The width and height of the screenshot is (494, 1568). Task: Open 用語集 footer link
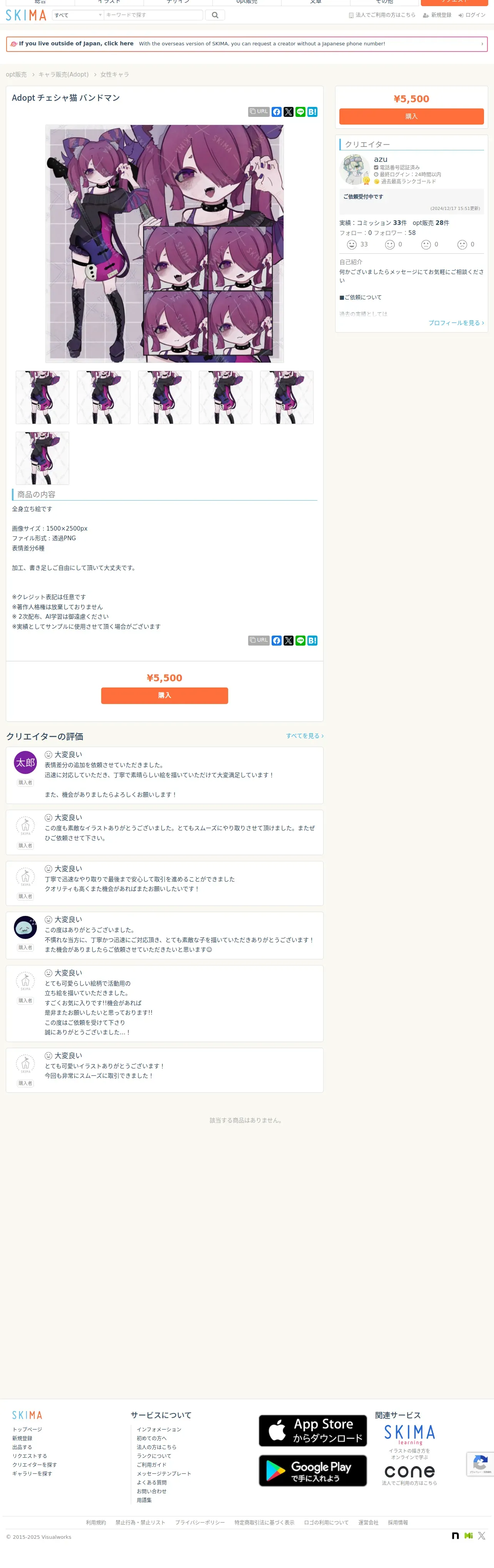(x=144, y=1500)
